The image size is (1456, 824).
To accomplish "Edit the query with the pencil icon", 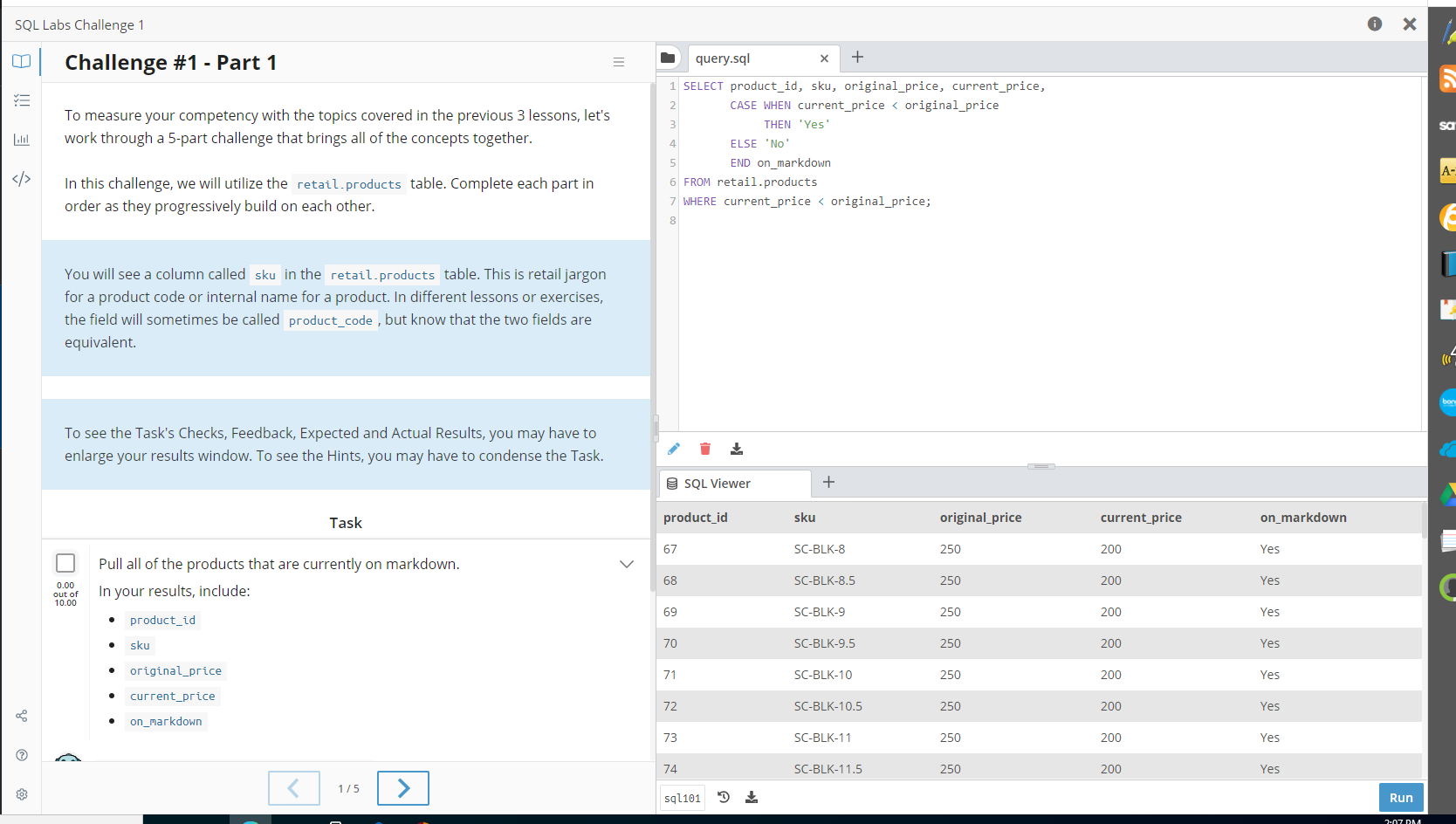I will [673, 449].
